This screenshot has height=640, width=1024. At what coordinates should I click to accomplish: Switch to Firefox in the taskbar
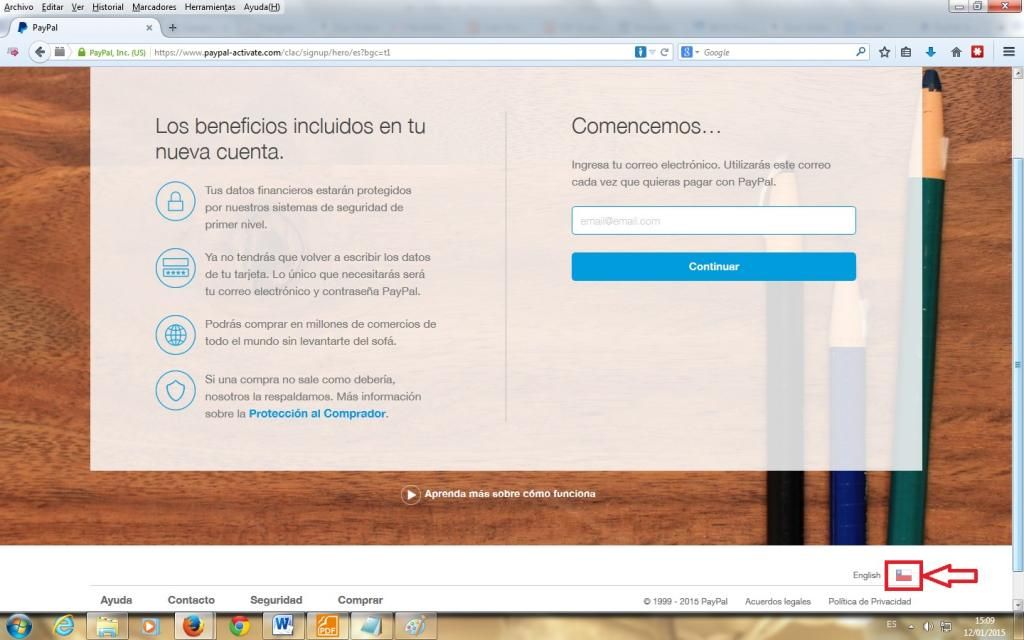tap(193, 627)
